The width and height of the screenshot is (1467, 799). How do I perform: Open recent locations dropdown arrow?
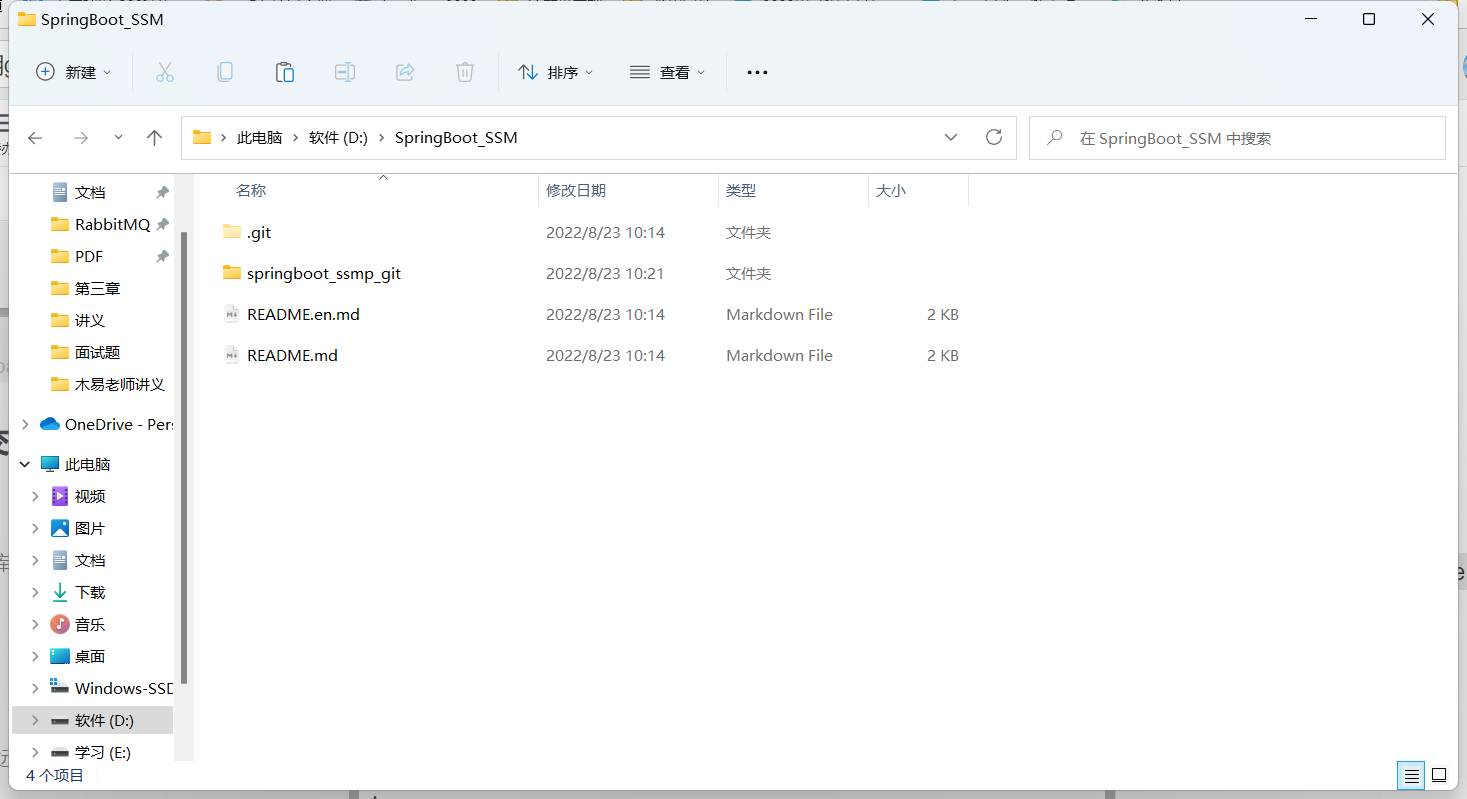click(118, 138)
